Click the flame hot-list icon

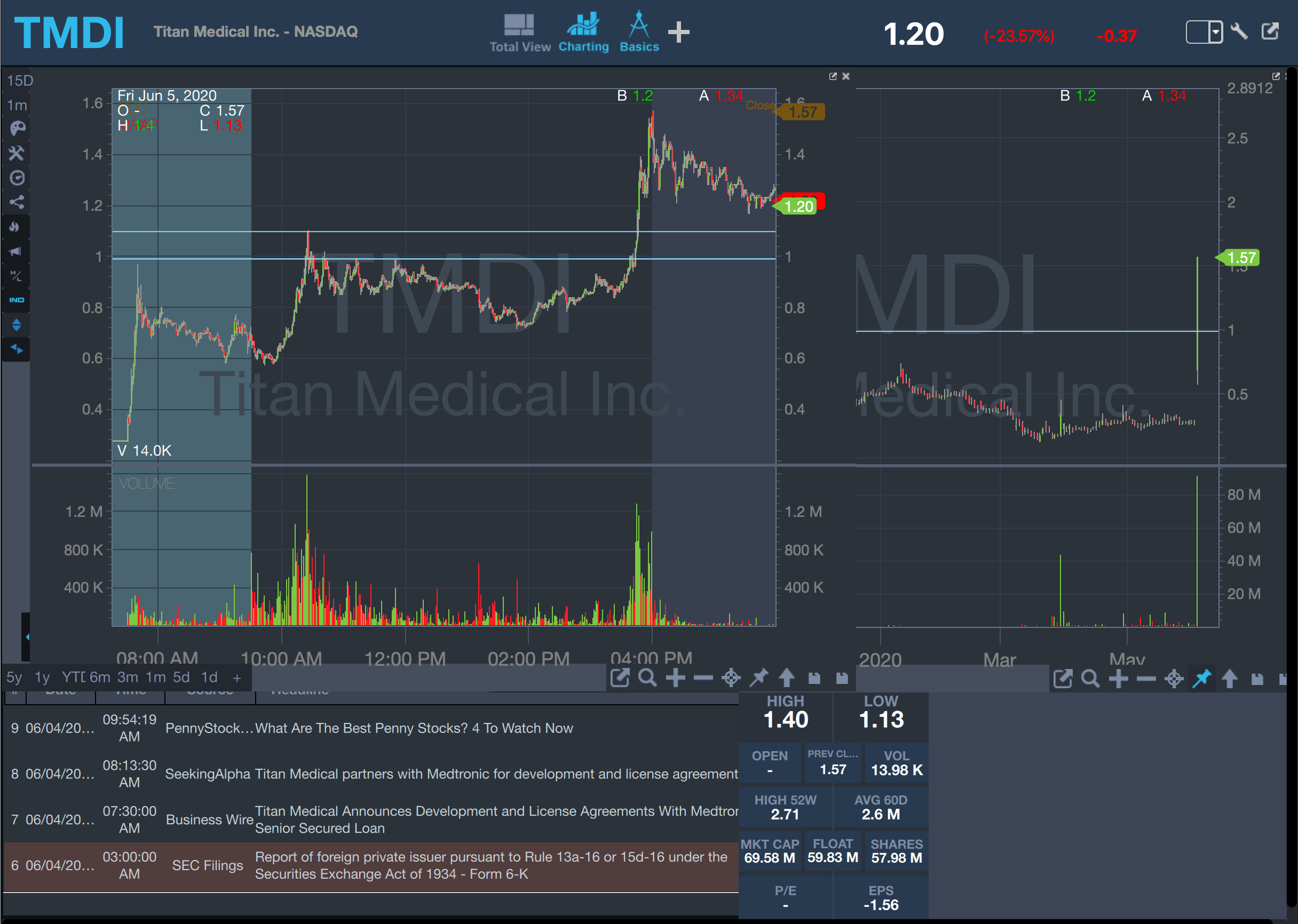click(x=16, y=227)
